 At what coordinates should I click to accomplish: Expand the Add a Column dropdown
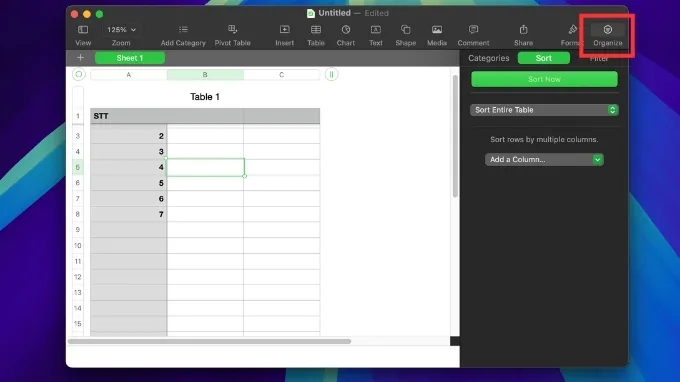click(544, 160)
